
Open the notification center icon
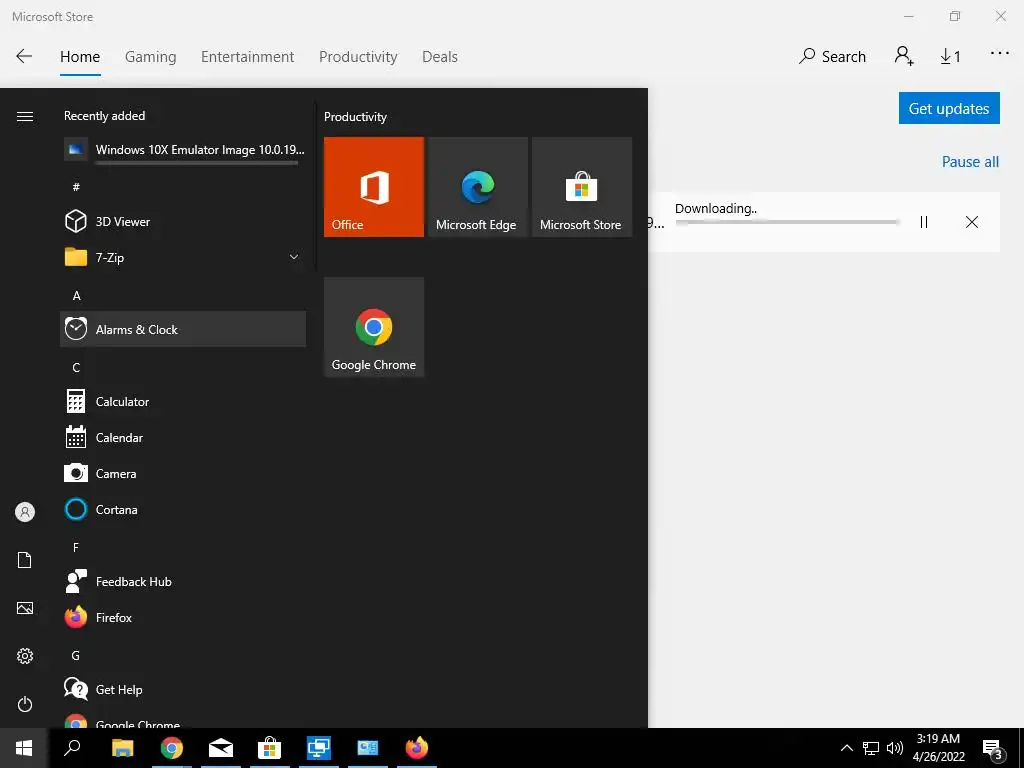[992, 748]
